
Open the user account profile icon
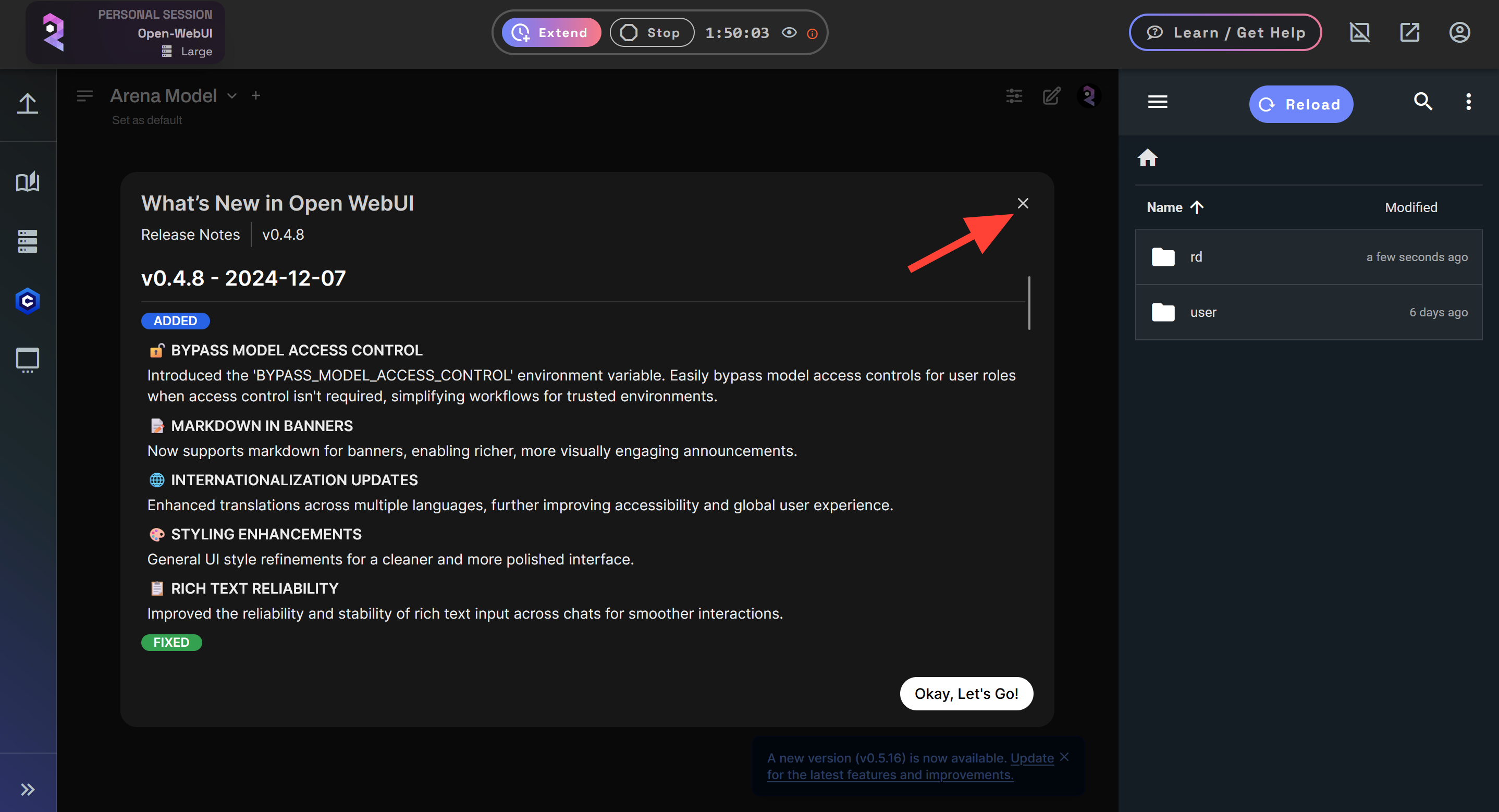coord(1460,33)
